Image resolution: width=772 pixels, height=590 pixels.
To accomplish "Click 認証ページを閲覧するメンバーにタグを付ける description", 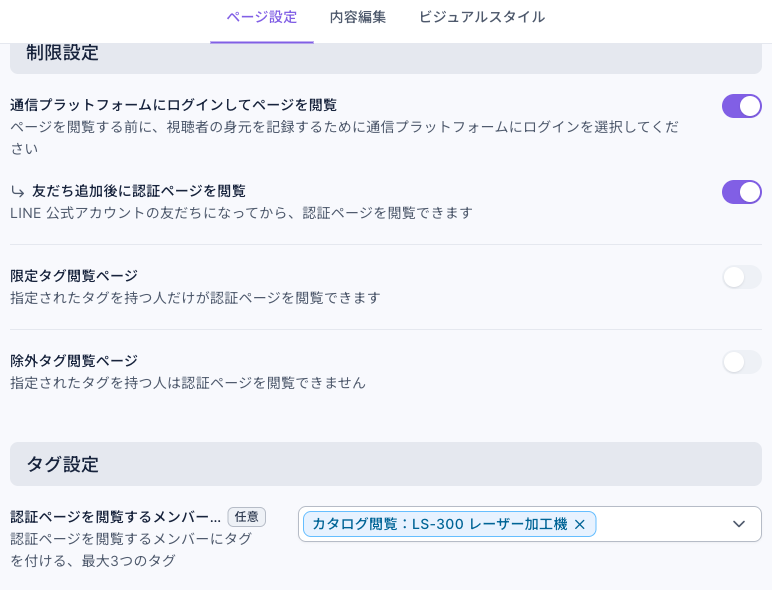I will pyautogui.click(x=131, y=550).
